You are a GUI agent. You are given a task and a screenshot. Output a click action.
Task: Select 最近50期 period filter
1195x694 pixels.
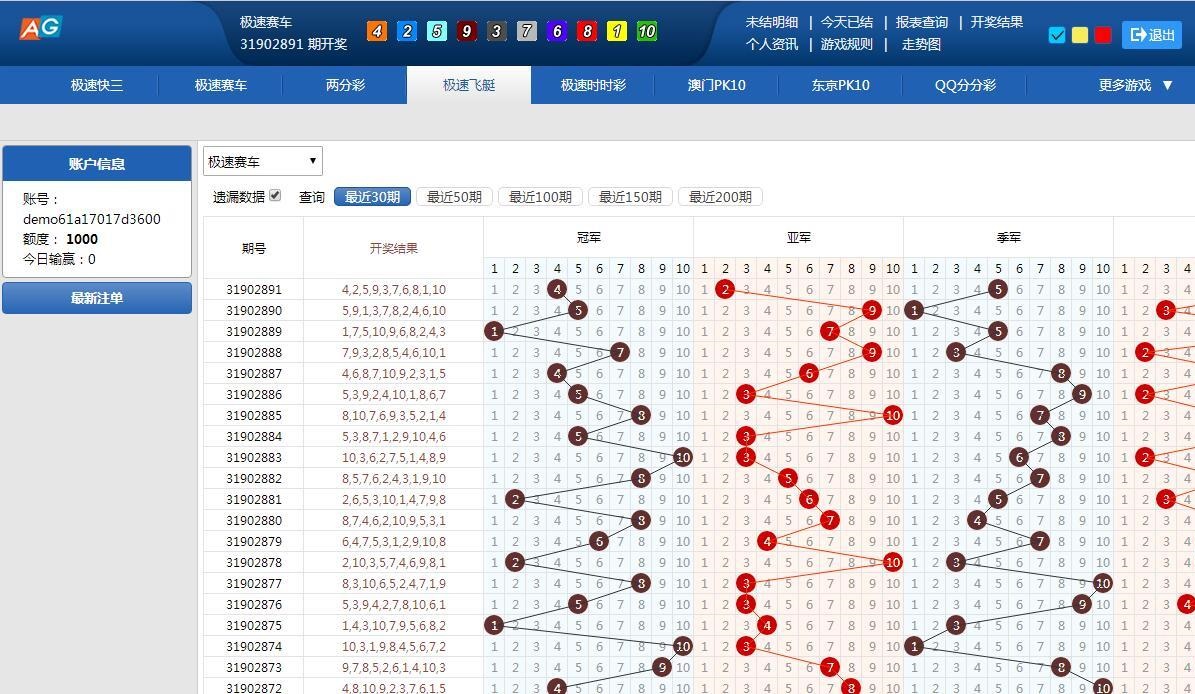(x=454, y=197)
